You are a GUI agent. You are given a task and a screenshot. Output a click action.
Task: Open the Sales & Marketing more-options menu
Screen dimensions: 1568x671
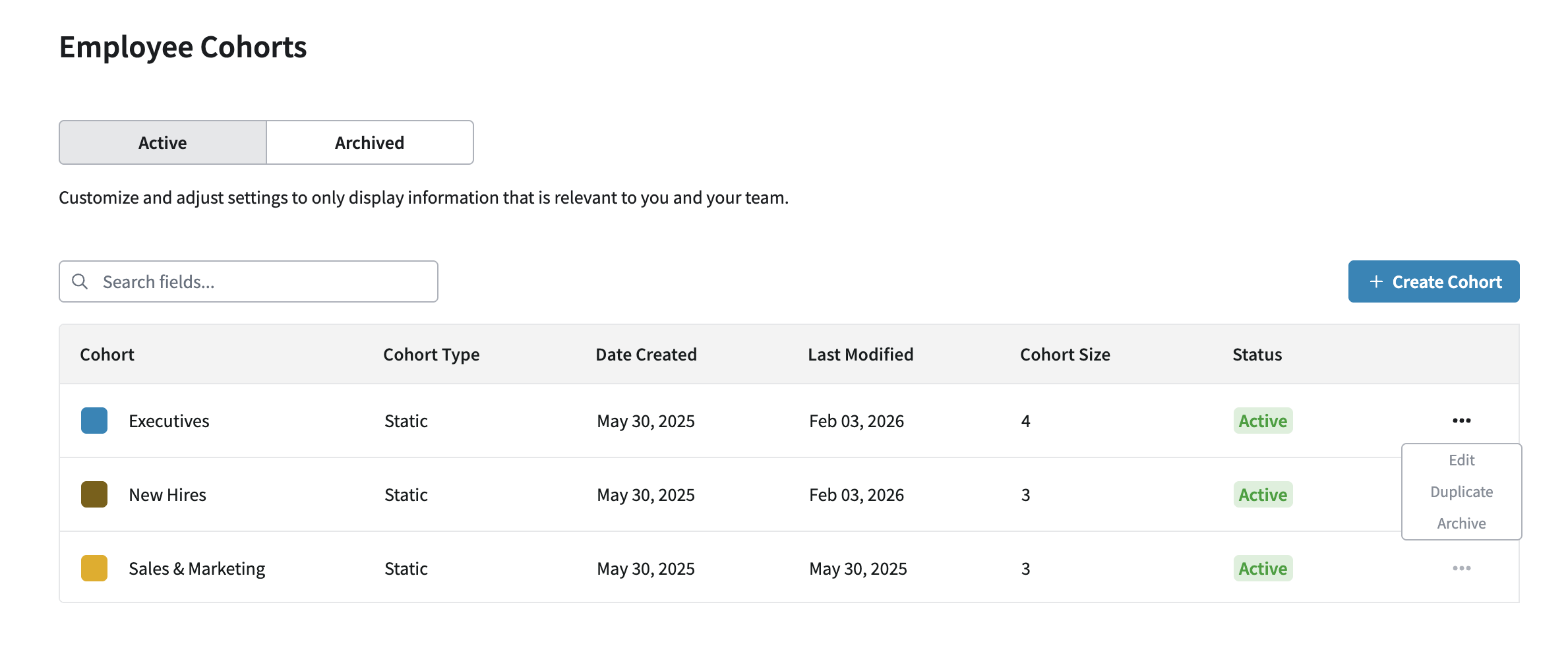click(x=1461, y=568)
